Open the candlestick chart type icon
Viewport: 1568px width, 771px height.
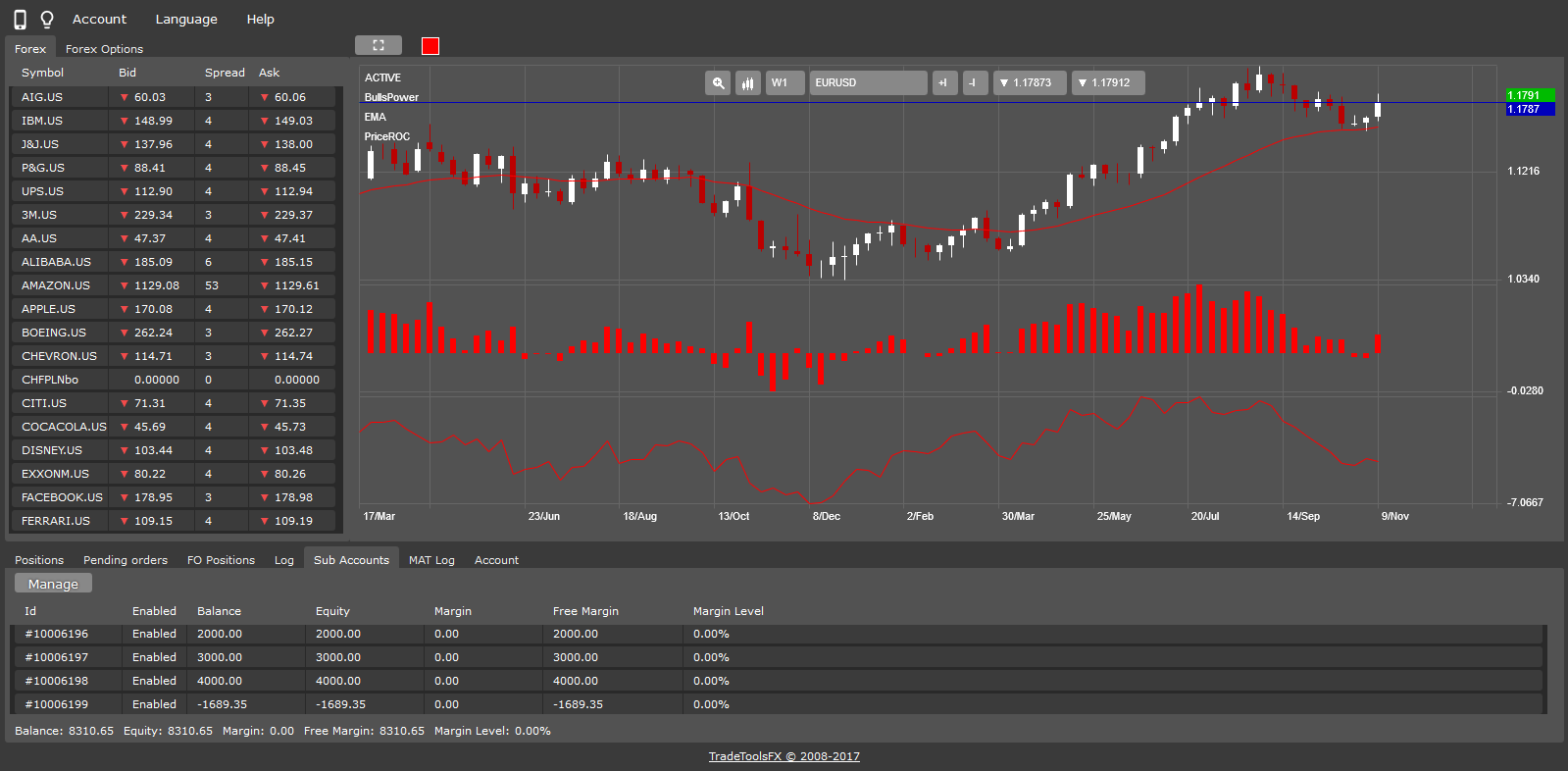(x=747, y=83)
